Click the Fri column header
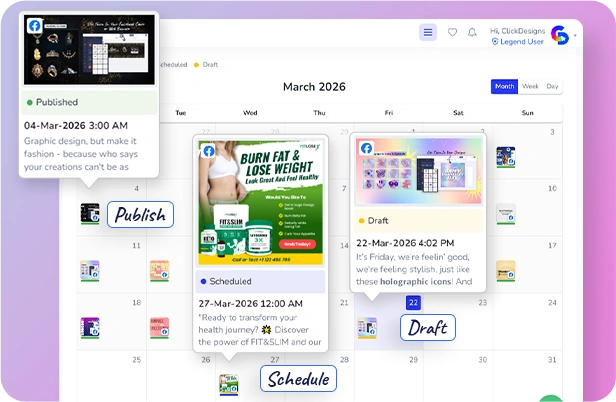The image size is (616, 402). tap(389, 113)
